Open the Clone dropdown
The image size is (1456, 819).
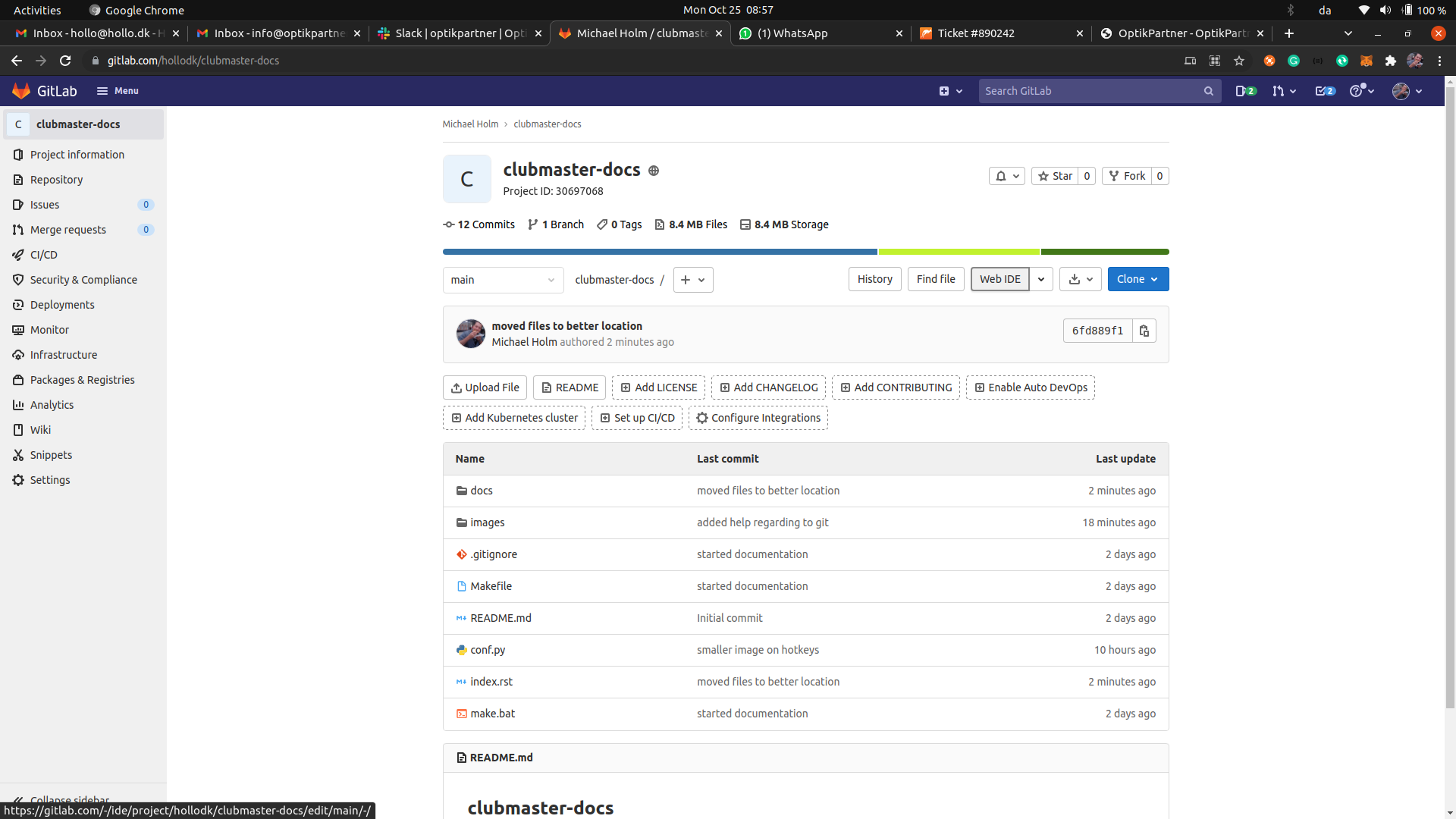1137,279
